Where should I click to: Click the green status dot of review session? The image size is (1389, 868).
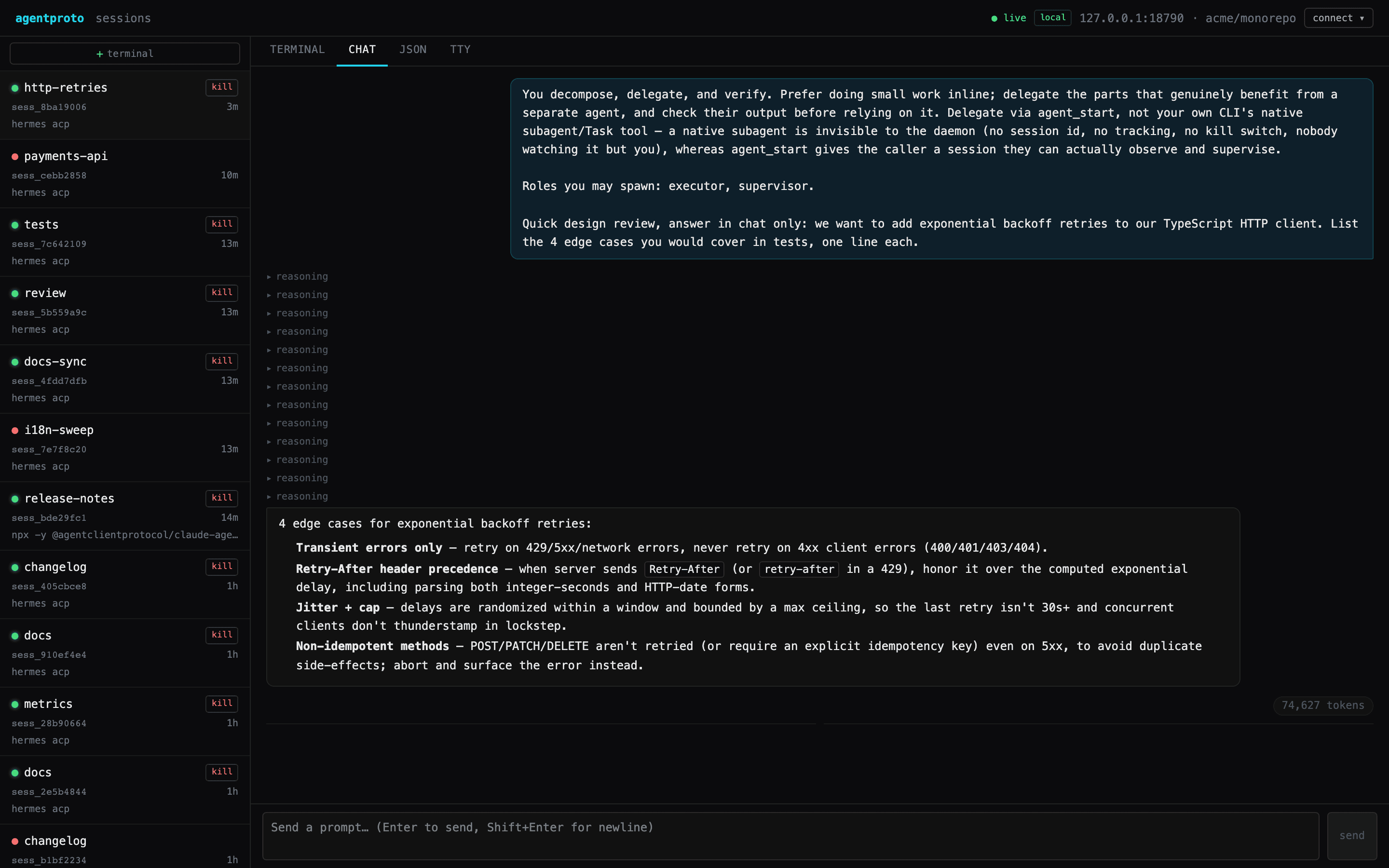click(x=15, y=293)
